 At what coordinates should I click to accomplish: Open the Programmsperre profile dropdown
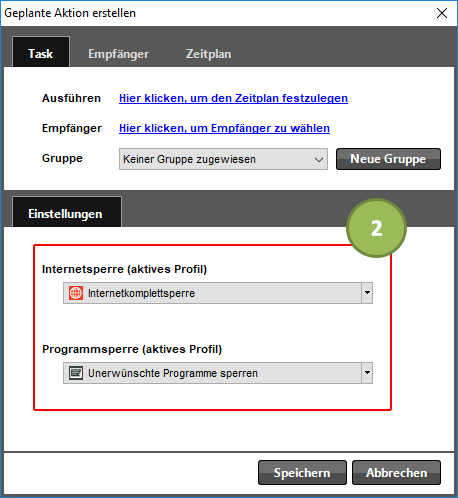tap(218, 373)
